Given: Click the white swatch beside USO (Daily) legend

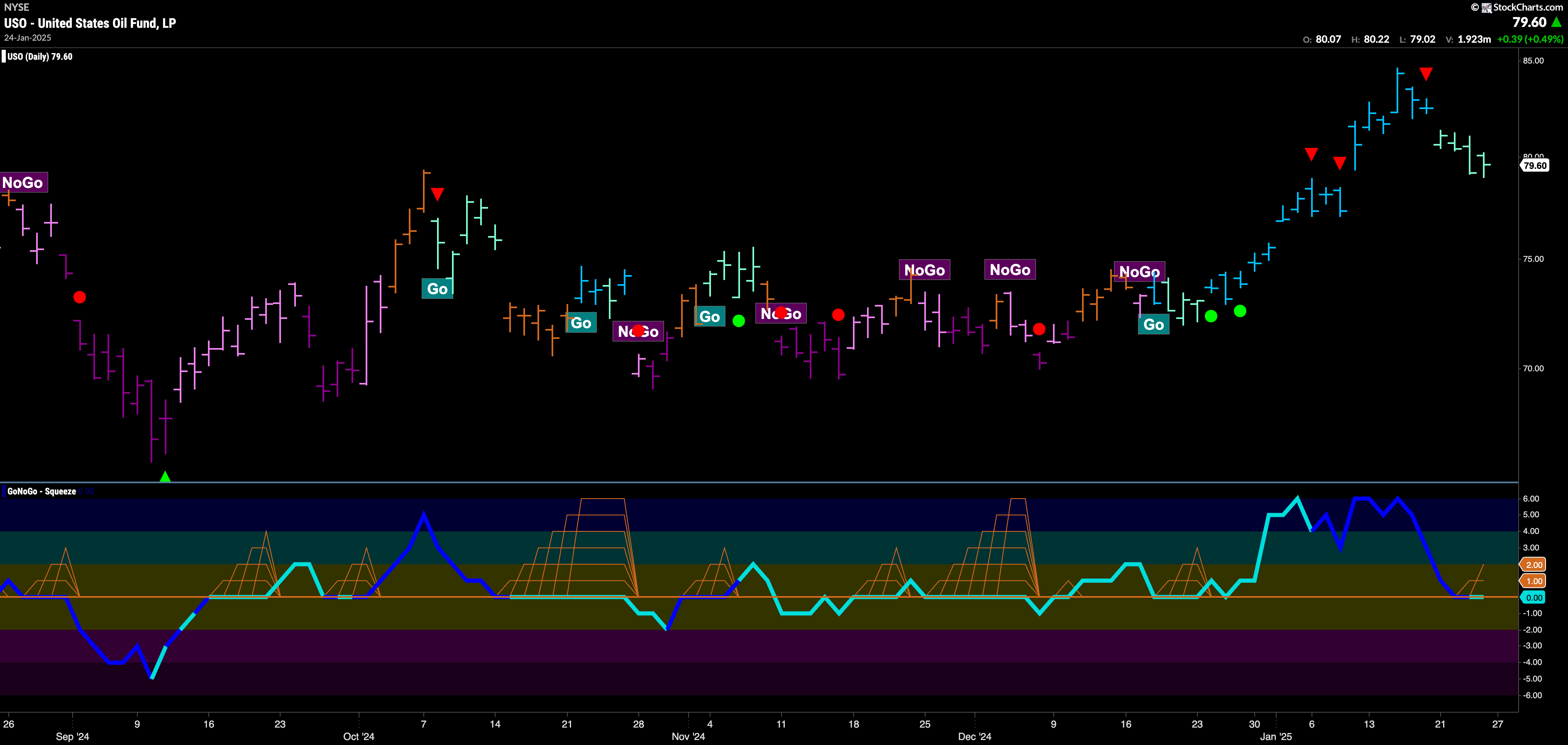Looking at the screenshot, I should pyautogui.click(x=4, y=56).
